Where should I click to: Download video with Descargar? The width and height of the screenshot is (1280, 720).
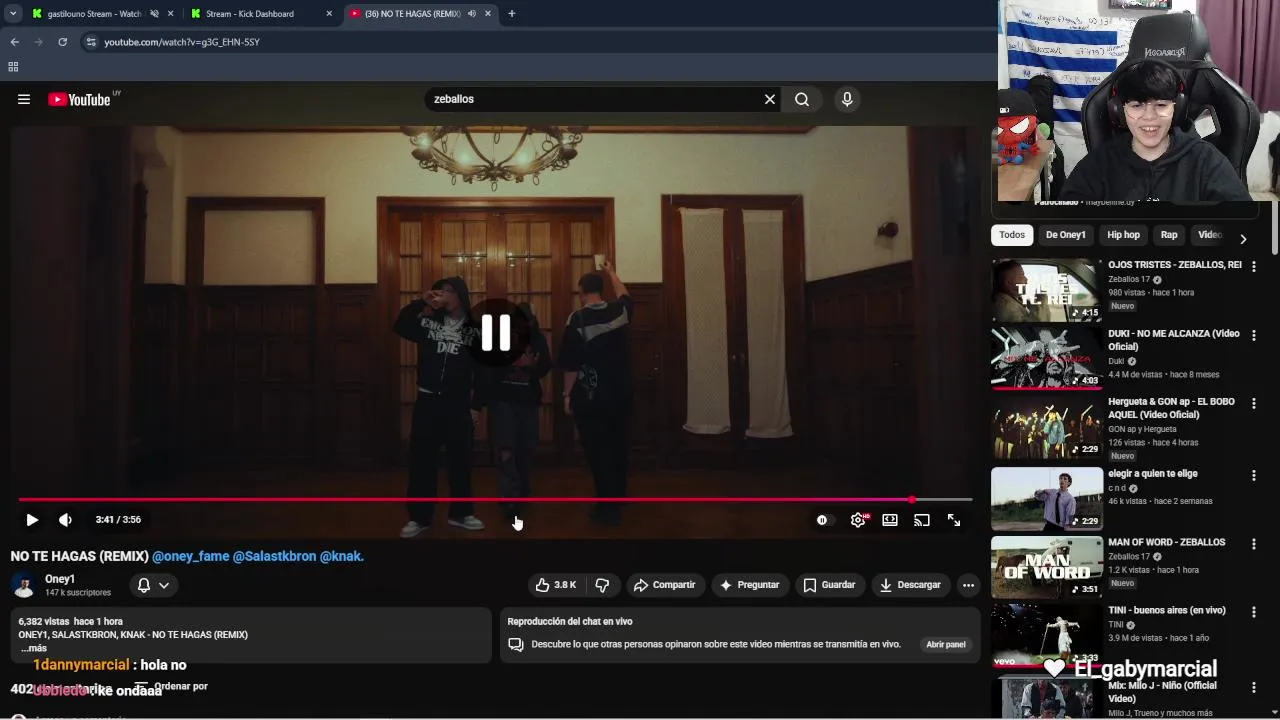[910, 585]
